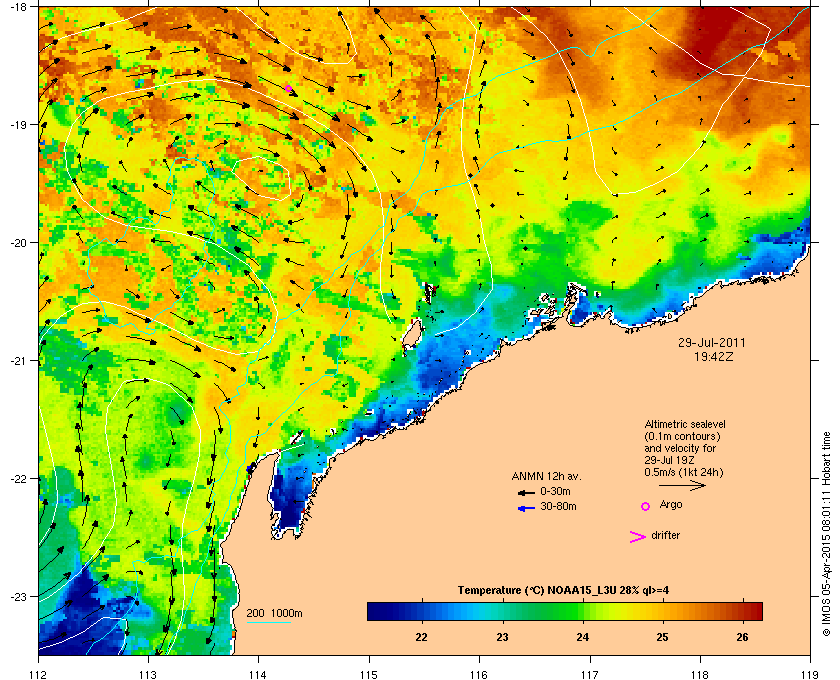
Task: Click the Temperature NOAA15_L3U colorbar title
Action: pyautogui.click(x=563, y=591)
